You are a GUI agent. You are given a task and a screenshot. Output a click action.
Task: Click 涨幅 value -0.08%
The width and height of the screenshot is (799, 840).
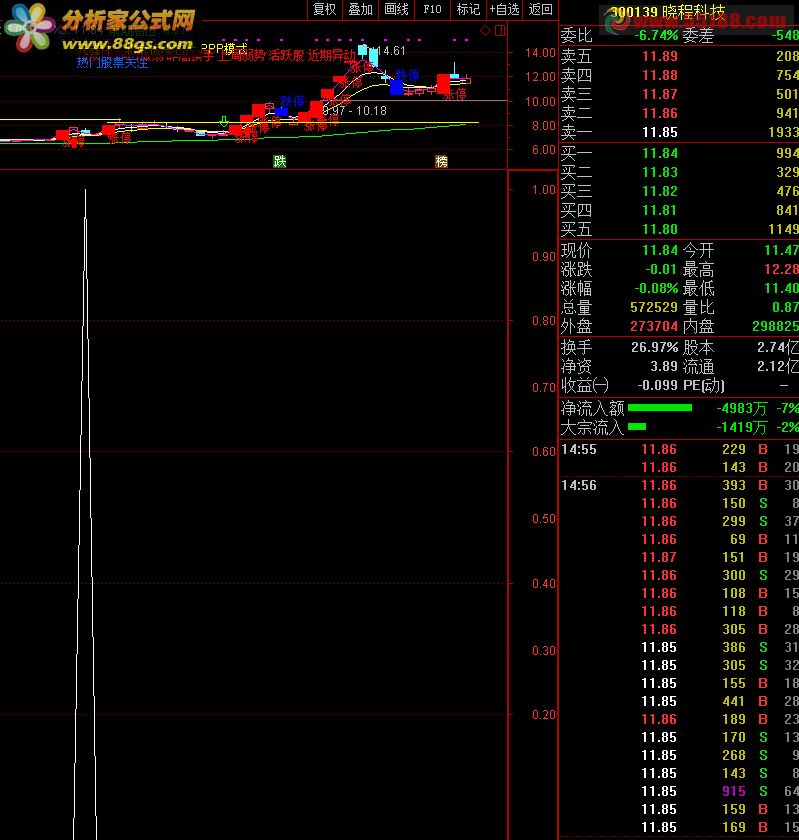(656, 288)
